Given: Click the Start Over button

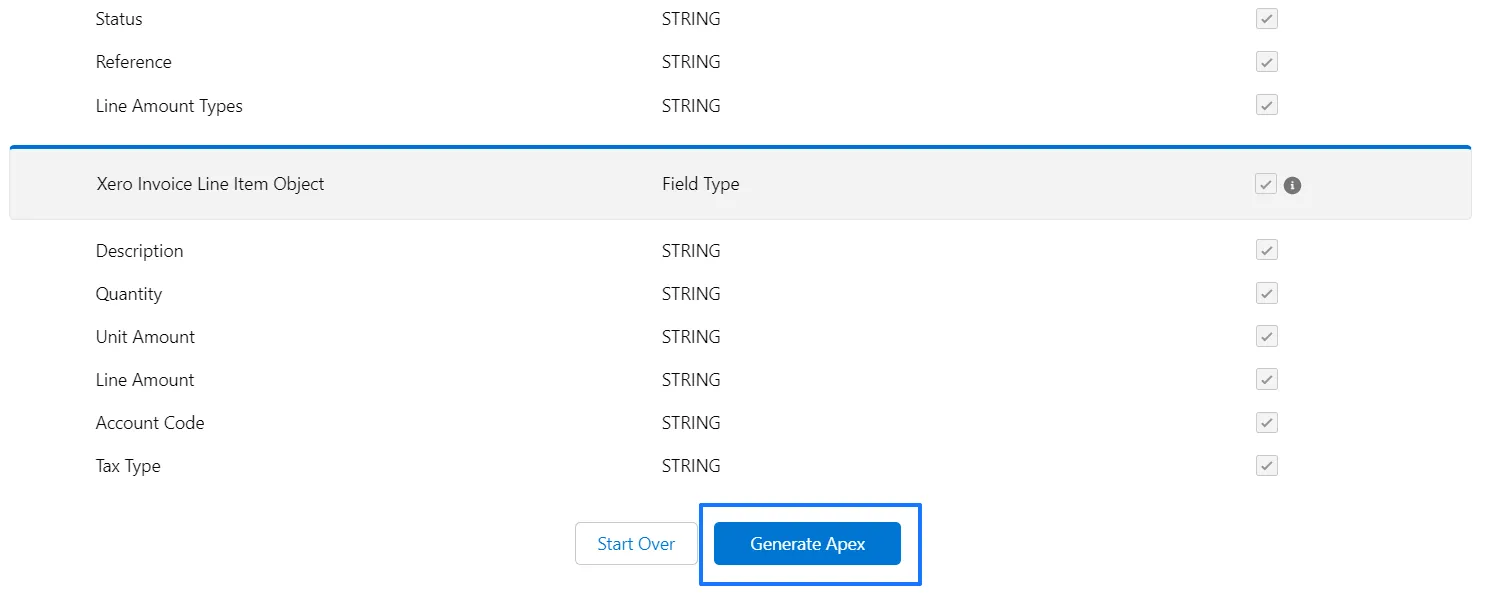Looking at the screenshot, I should 636,544.
